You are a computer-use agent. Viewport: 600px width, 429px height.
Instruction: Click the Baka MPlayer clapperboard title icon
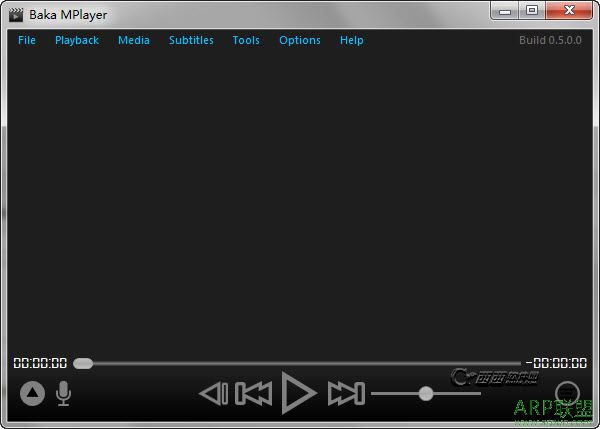click(x=16, y=15)
